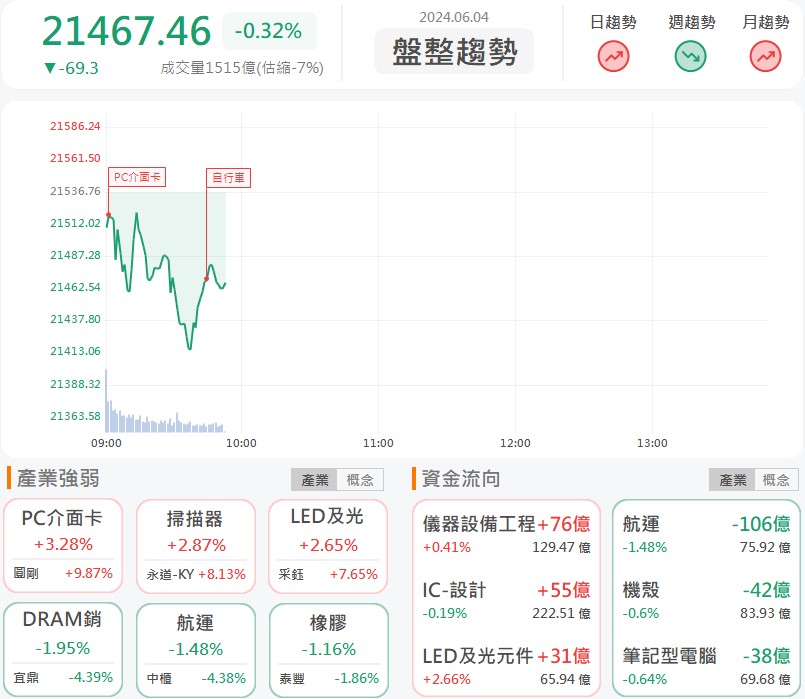Click stock 采鈺 +7.65%
Screen dimensions: 805x699
pos(328,574)
